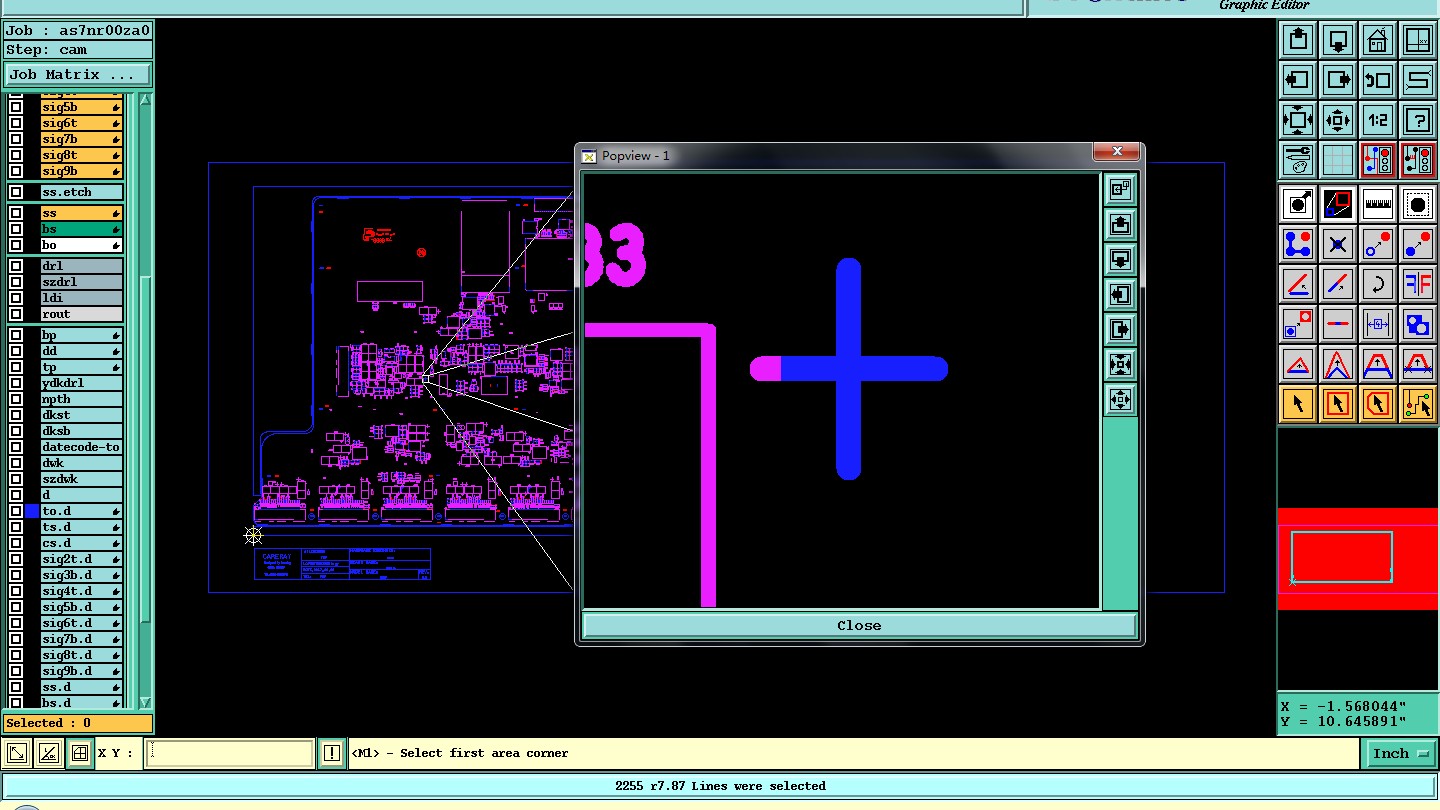This screenshot has height=810, width=1440.
Task: Select the datecode-to layer row
Action: [x=81, y=447]
